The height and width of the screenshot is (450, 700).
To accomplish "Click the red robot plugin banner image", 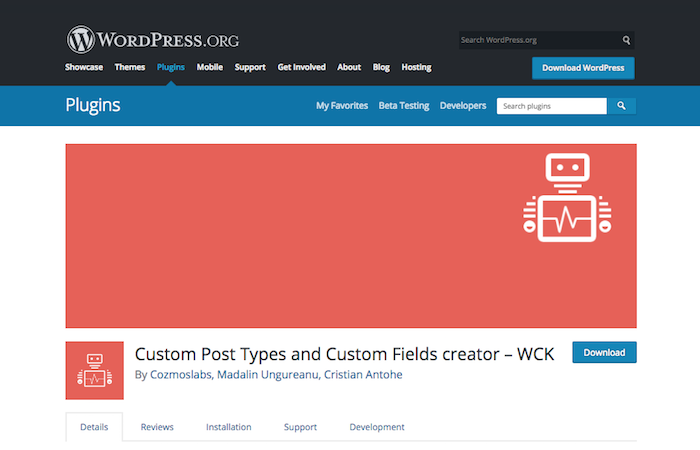I will point(351,236).
